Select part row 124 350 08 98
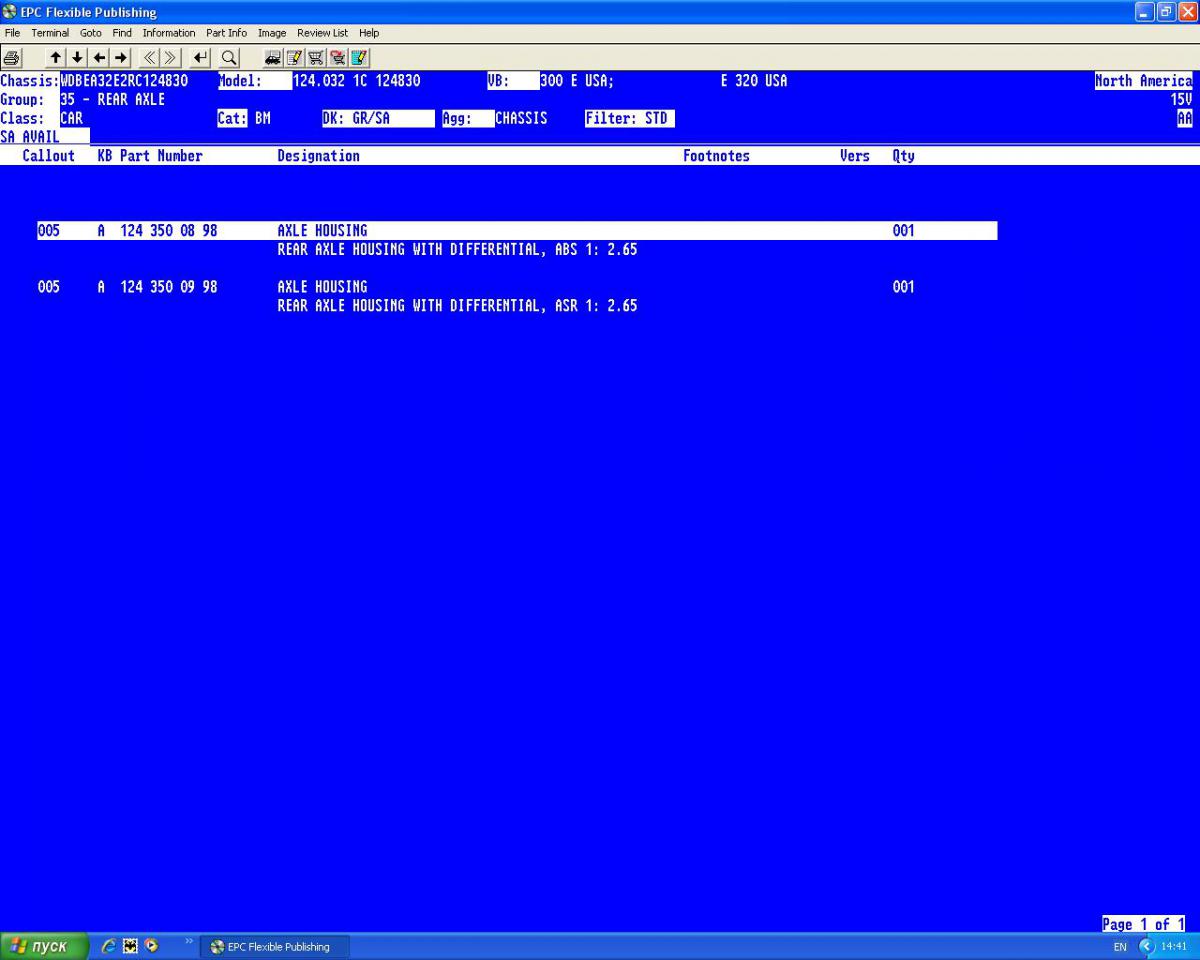 coord(517,231)
